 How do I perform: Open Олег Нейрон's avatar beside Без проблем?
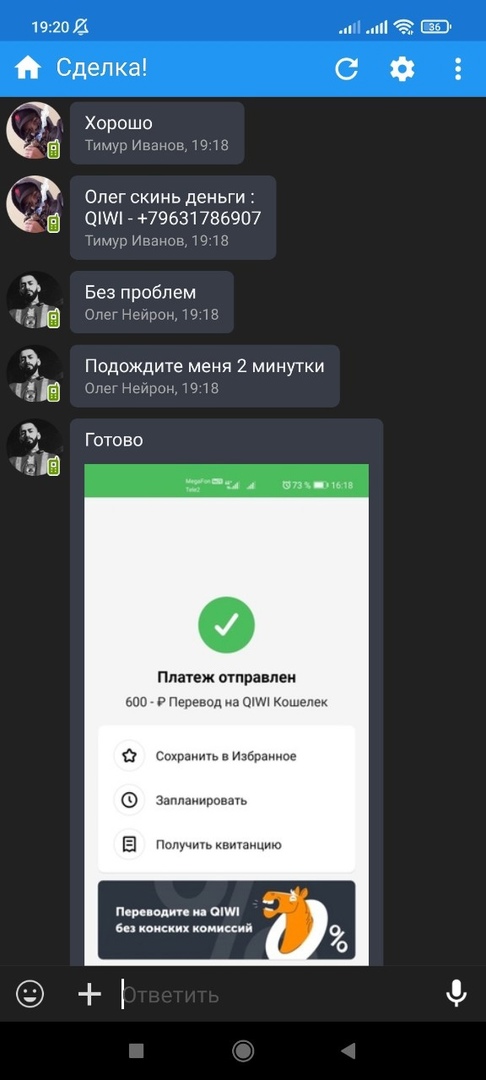coord(34,300)
